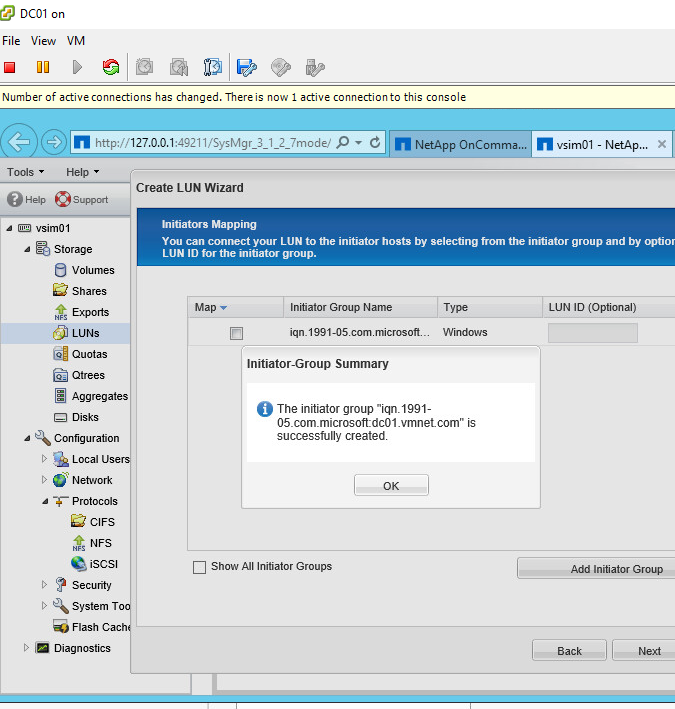The image size is (675, 709).
Task: Click the Help question mark icon
Action: (15, 199)
